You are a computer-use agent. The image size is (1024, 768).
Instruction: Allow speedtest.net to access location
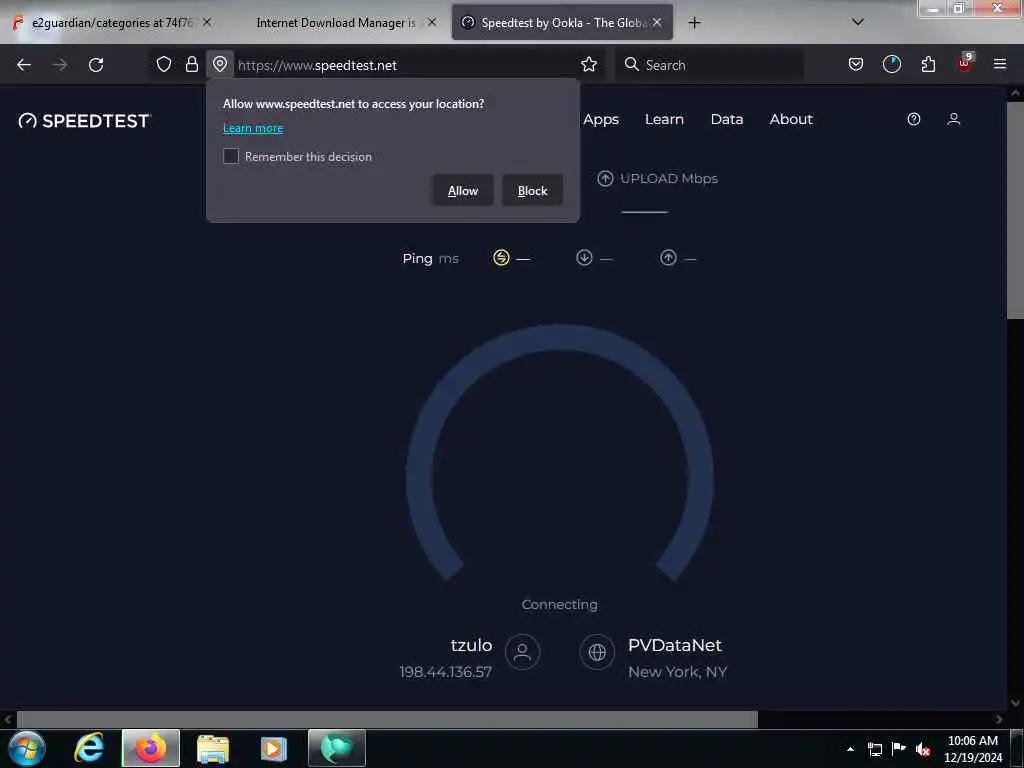(462, 191)
